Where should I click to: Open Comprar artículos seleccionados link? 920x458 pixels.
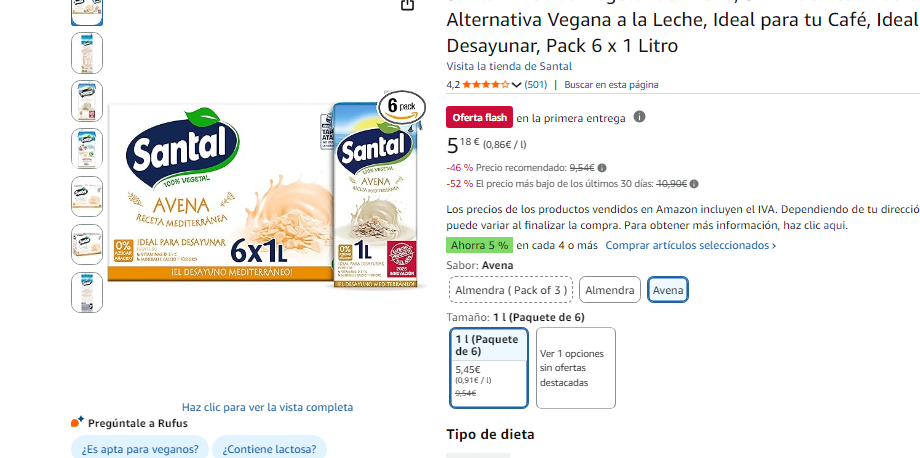691,245
